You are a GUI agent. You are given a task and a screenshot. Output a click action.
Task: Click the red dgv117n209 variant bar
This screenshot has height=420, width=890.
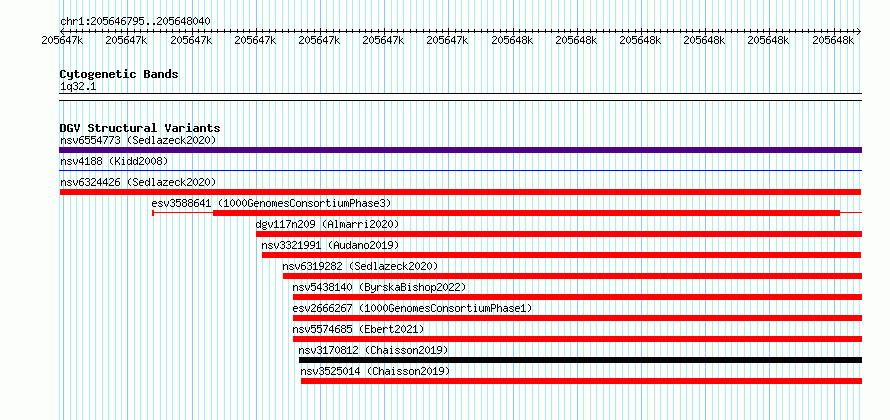pos(559,234)
